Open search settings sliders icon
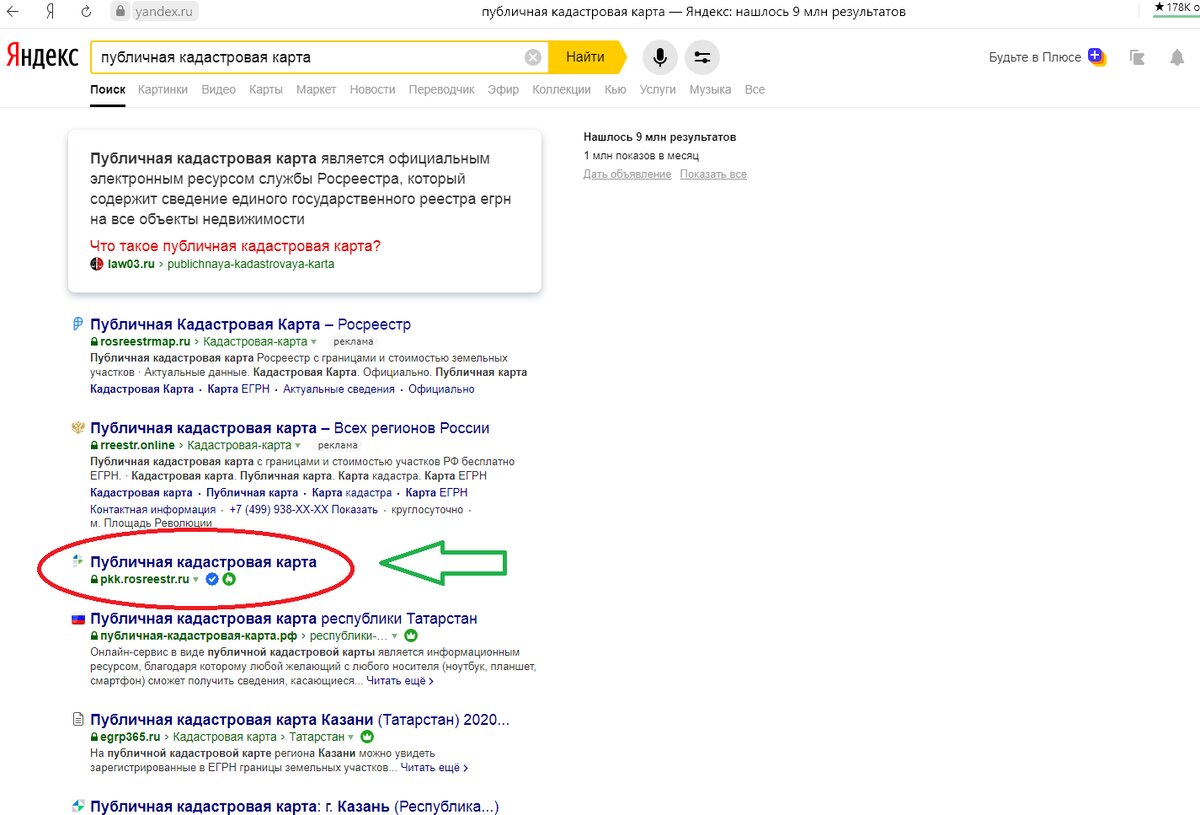The image size is (1200, 815). coord(702,57)
